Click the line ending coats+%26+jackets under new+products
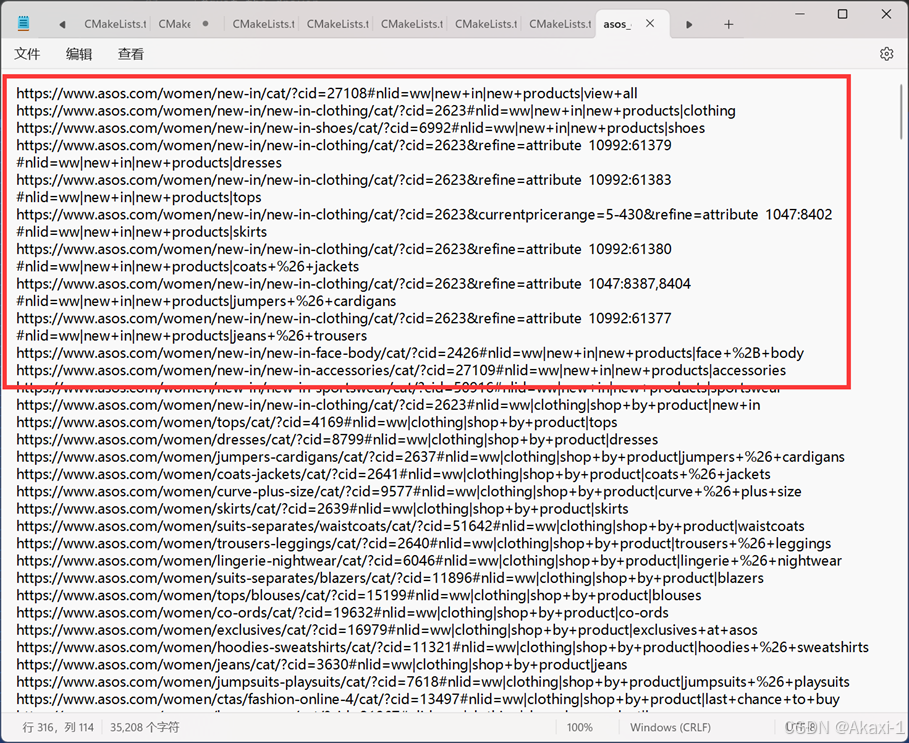 (x=188, y=267)
